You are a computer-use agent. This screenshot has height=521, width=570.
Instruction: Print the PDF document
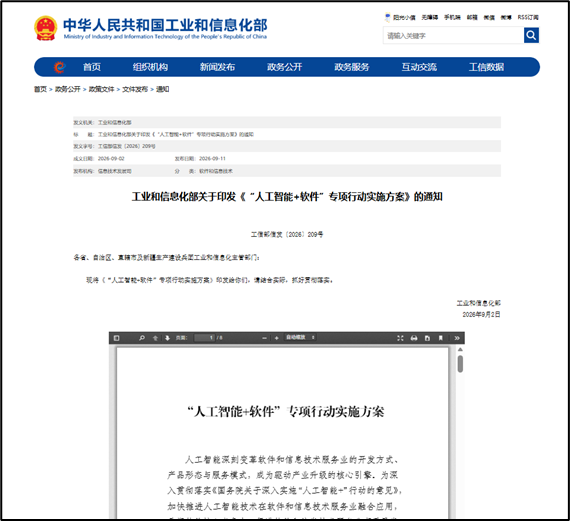tap(414, 338)
